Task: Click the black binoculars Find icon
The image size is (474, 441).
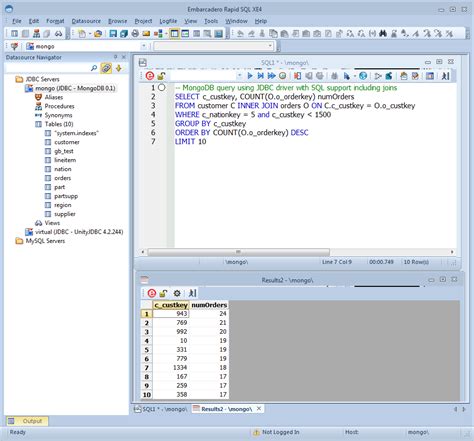Action: 383,33
